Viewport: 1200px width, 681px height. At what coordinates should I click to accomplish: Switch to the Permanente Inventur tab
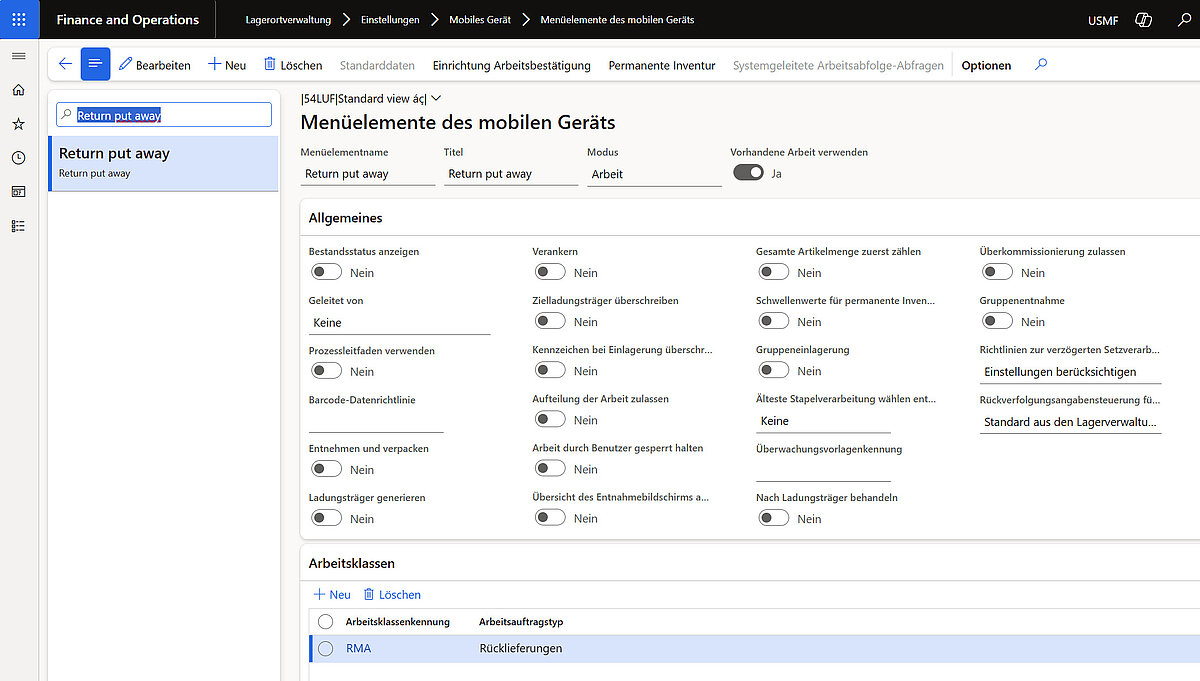pos(660,65)
